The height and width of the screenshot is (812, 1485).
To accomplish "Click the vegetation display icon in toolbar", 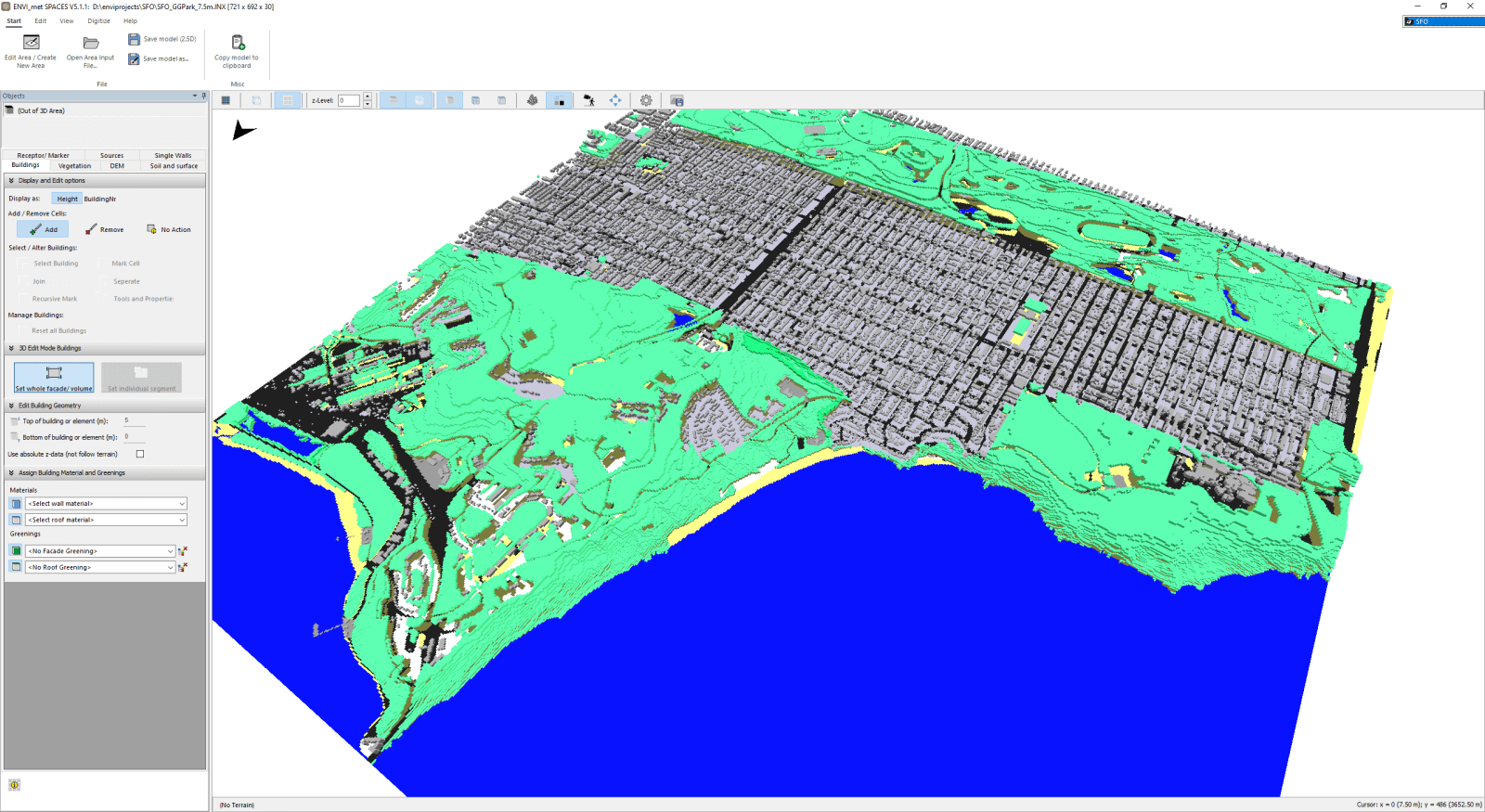I will coord(532,100).
